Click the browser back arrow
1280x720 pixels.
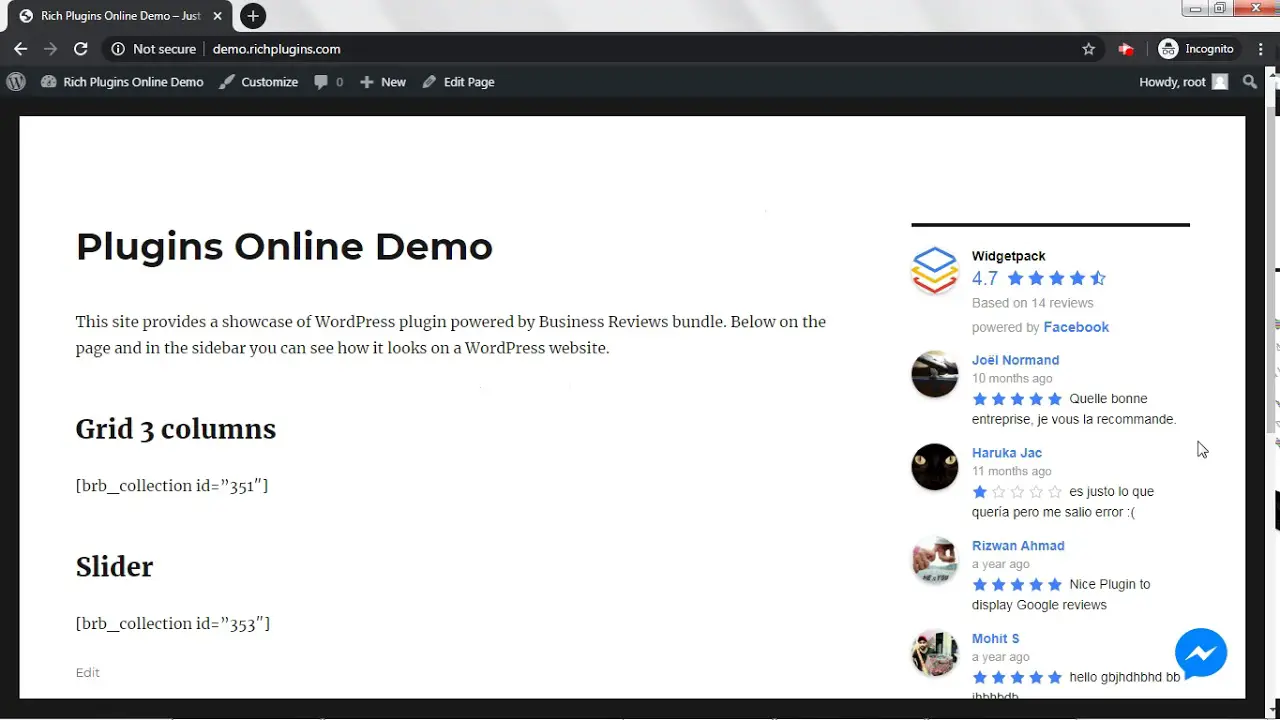click(20, 49)
